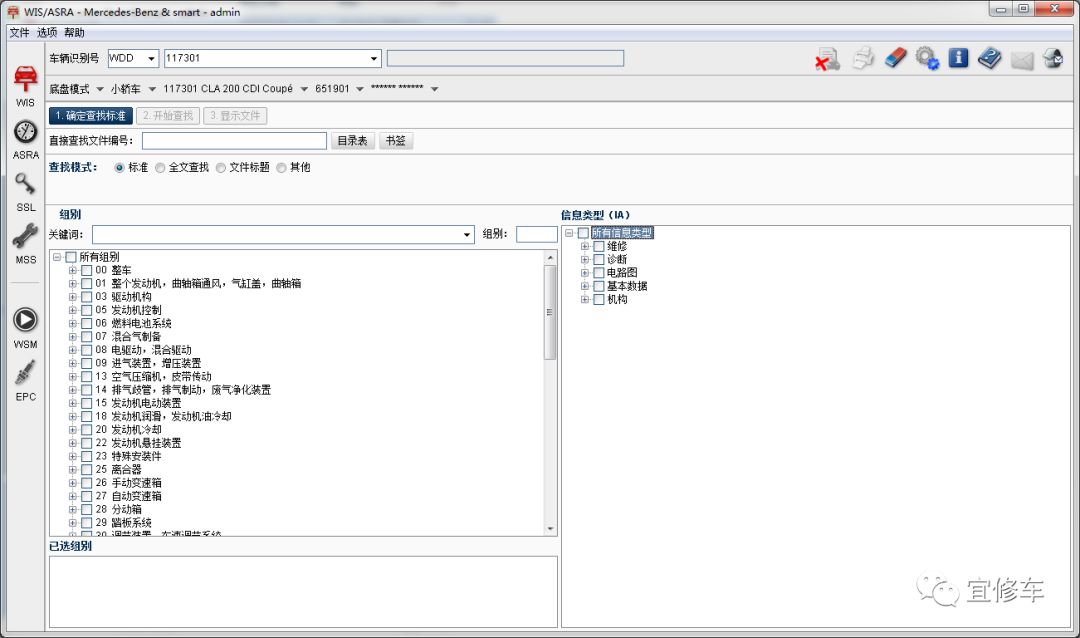1080x638 pixels.
Task: Focus the 直接查找文件编号 input field
Action: [x=234, y=141]
